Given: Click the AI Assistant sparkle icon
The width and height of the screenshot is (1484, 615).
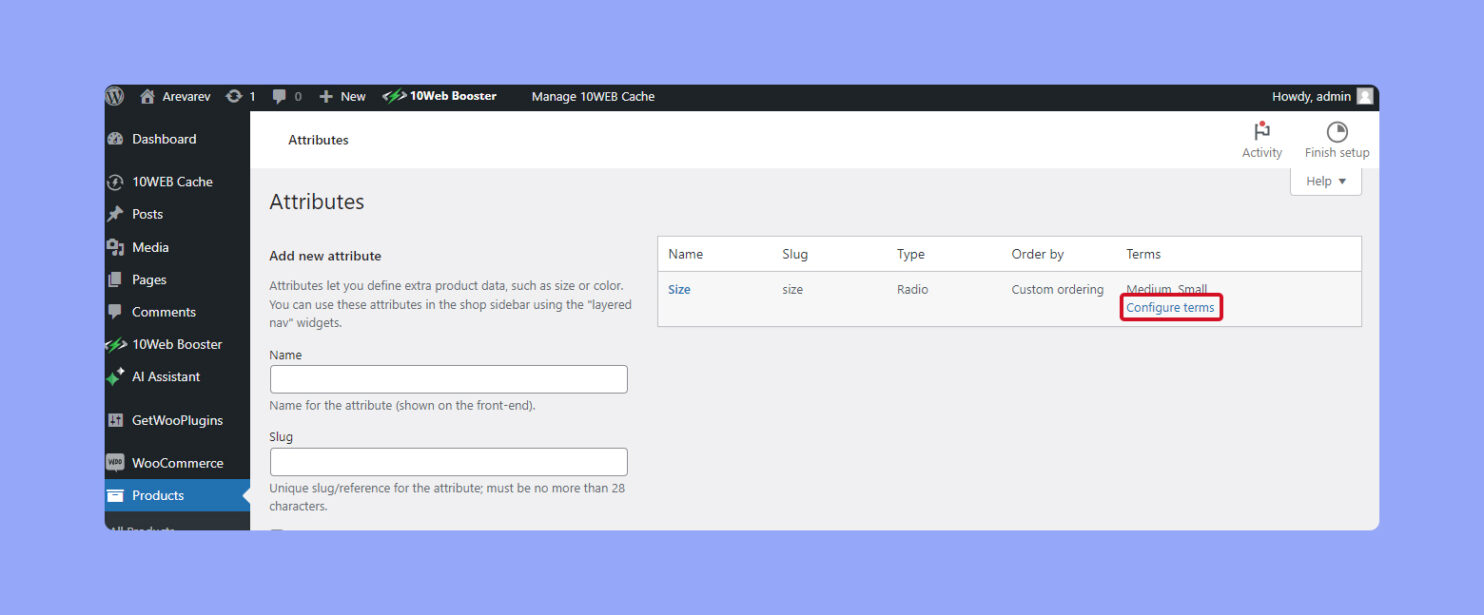Looking at the screenshot, I should [116, 377].
